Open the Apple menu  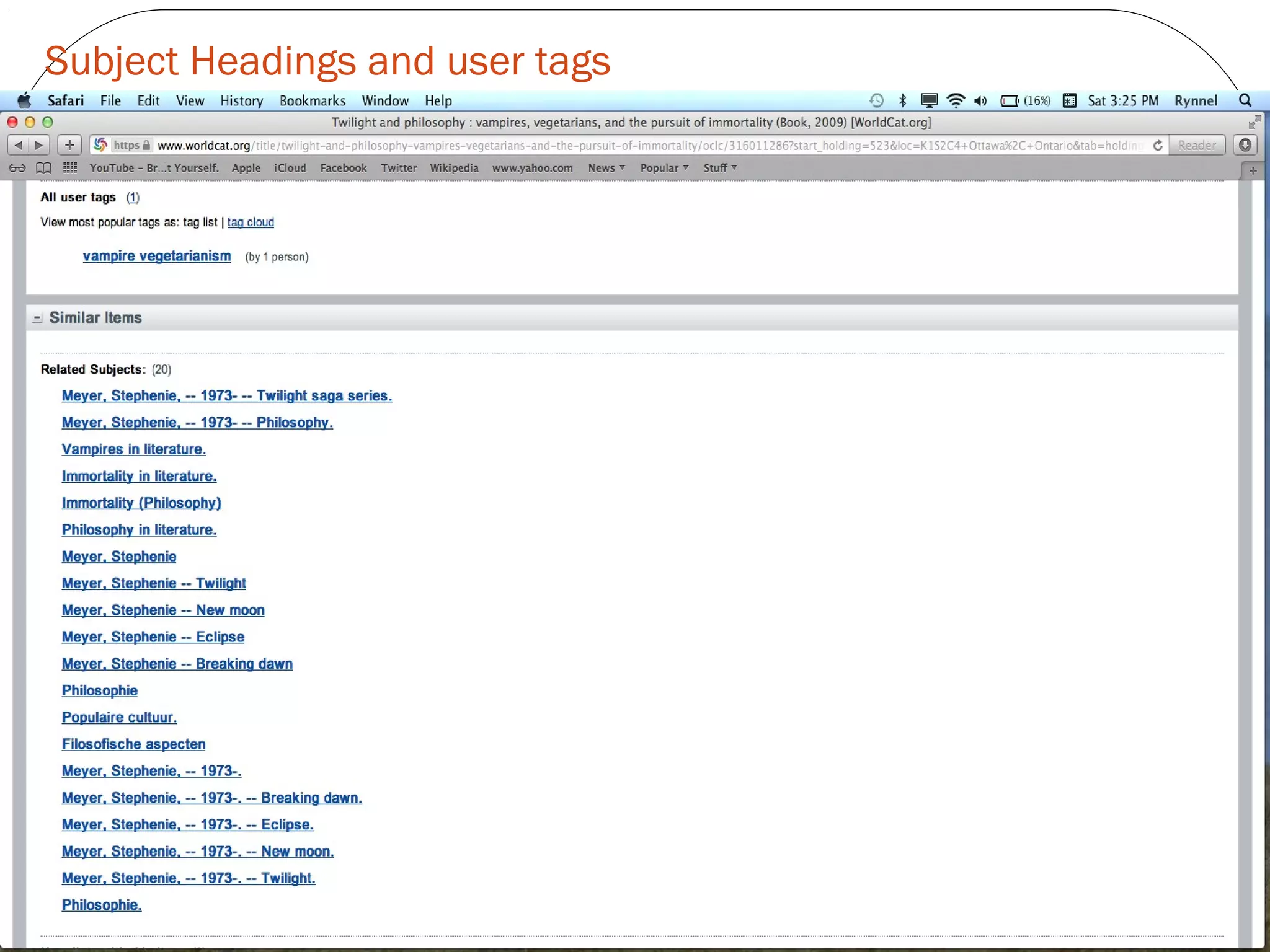coord(24,100)
